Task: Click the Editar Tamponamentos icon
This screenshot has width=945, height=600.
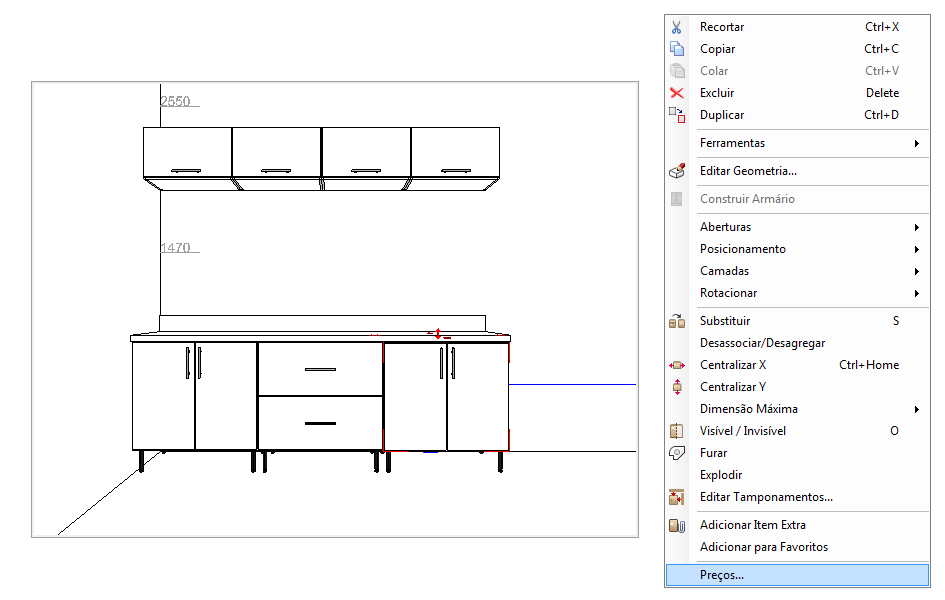Action: tap(677, 497)
